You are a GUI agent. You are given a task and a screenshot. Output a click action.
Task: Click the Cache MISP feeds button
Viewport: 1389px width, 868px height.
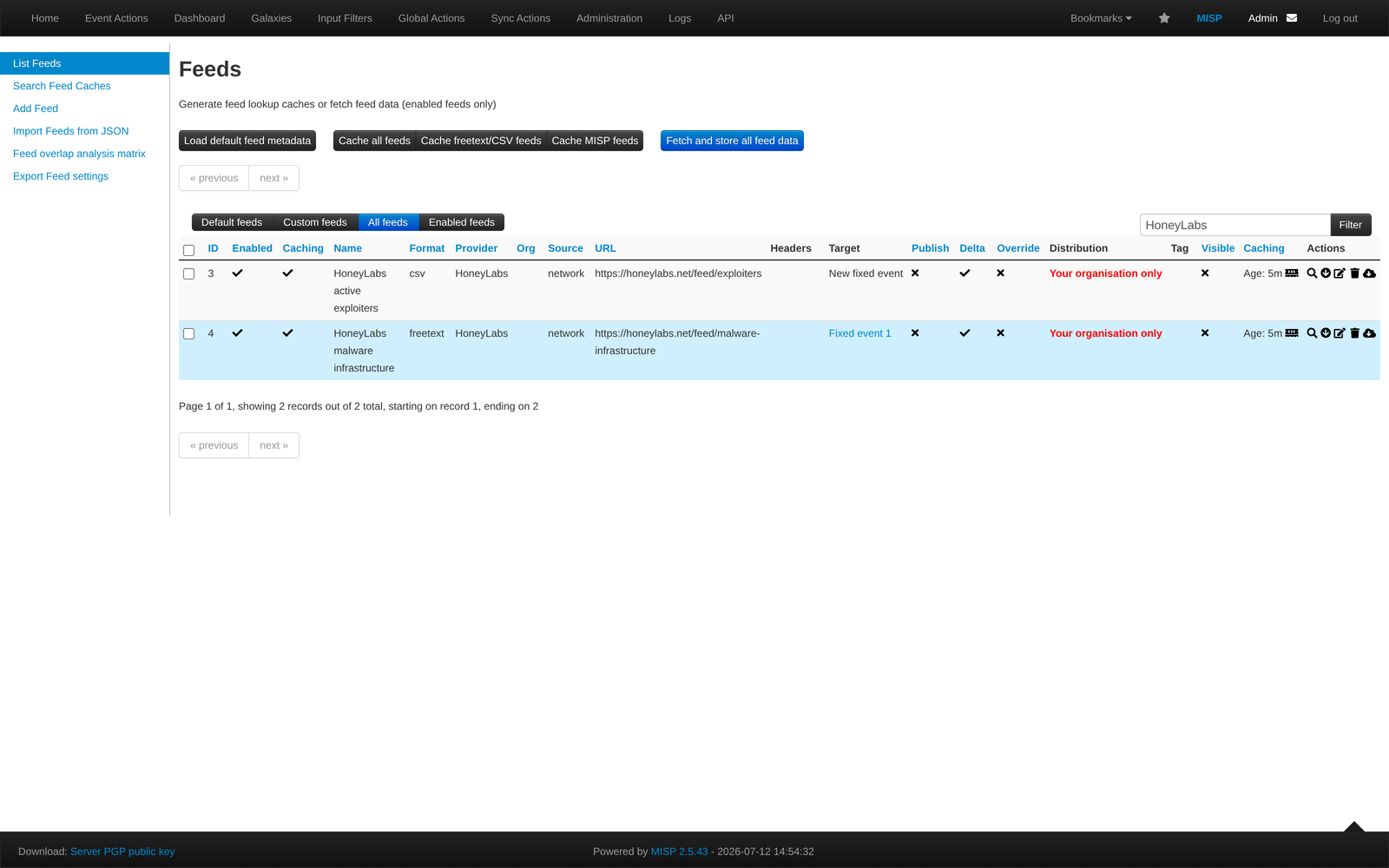tap(595, 141)
